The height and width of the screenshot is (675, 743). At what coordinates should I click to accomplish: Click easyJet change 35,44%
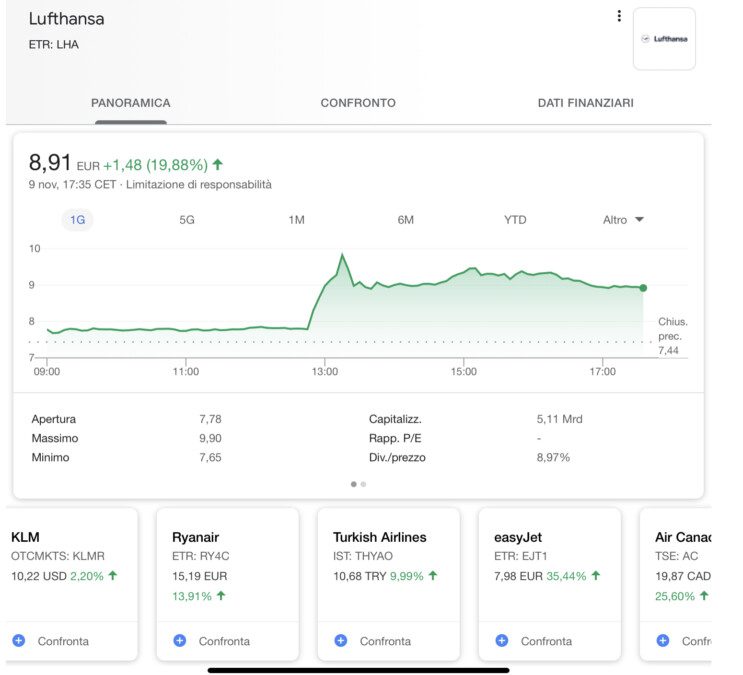tap(566, 576)
